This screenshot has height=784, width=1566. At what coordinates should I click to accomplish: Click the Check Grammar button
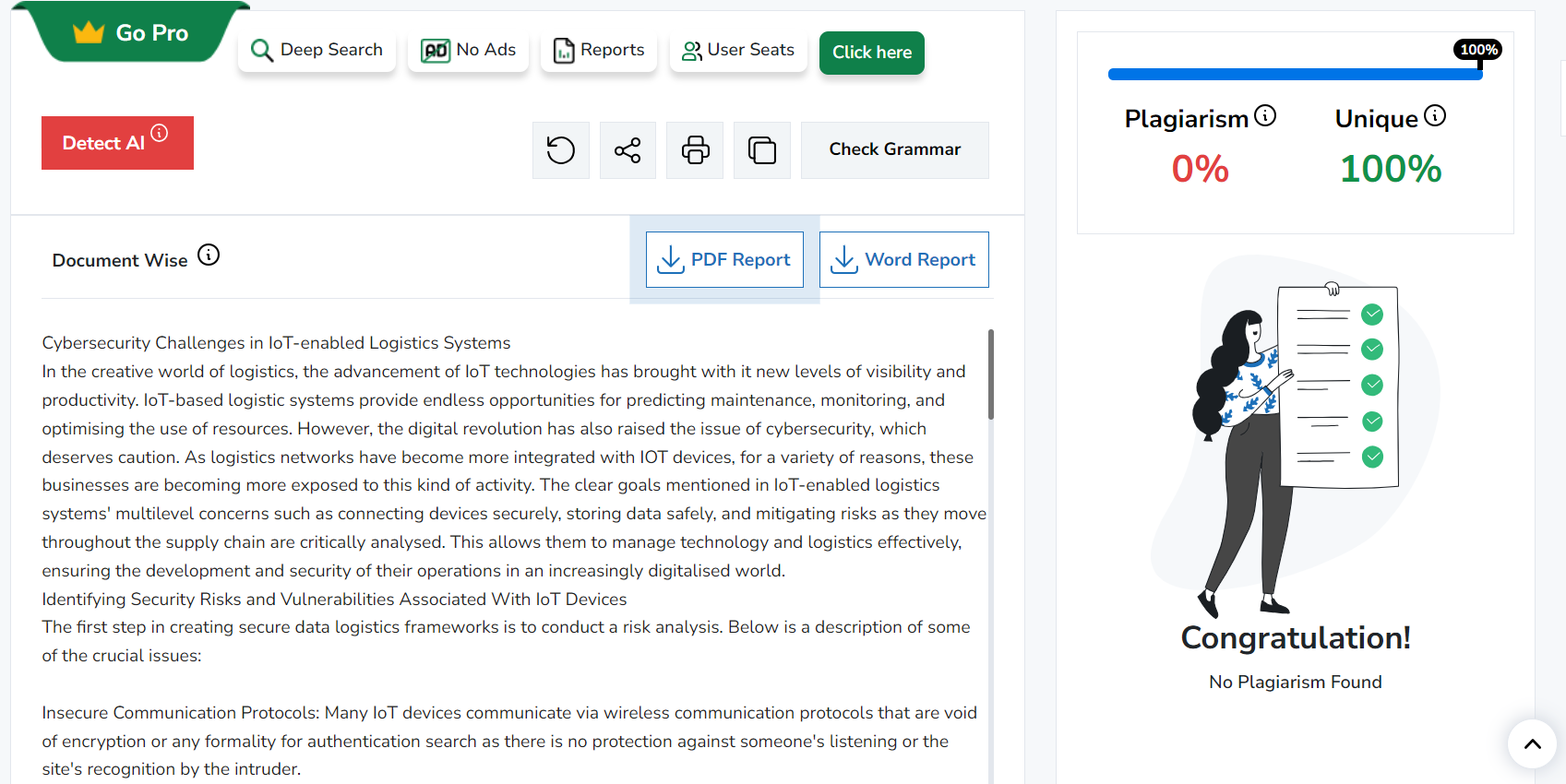coord(894,149)
